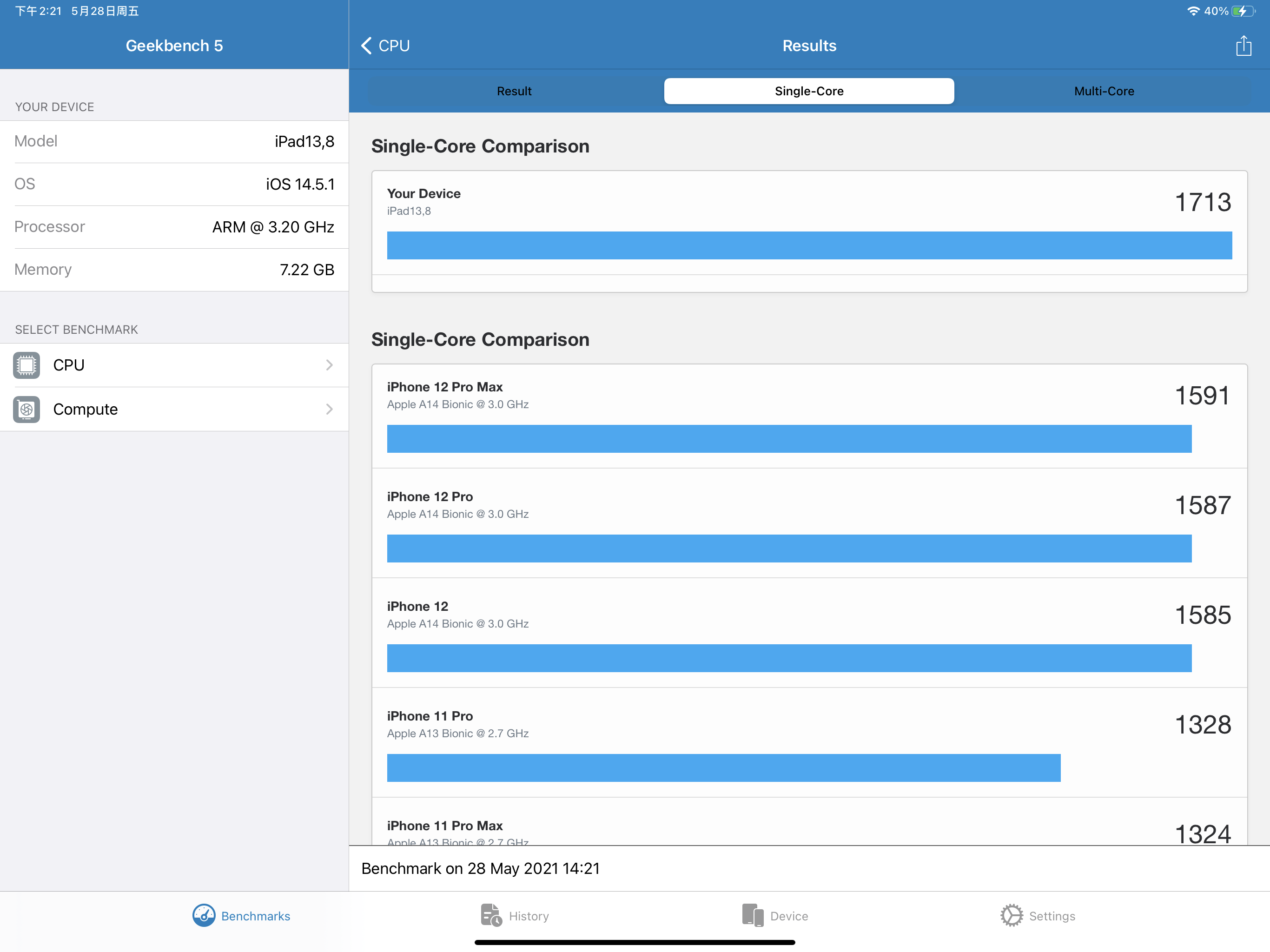Tap the score 1585
The image size is (1270, 952).
[x=1203, y=615]
